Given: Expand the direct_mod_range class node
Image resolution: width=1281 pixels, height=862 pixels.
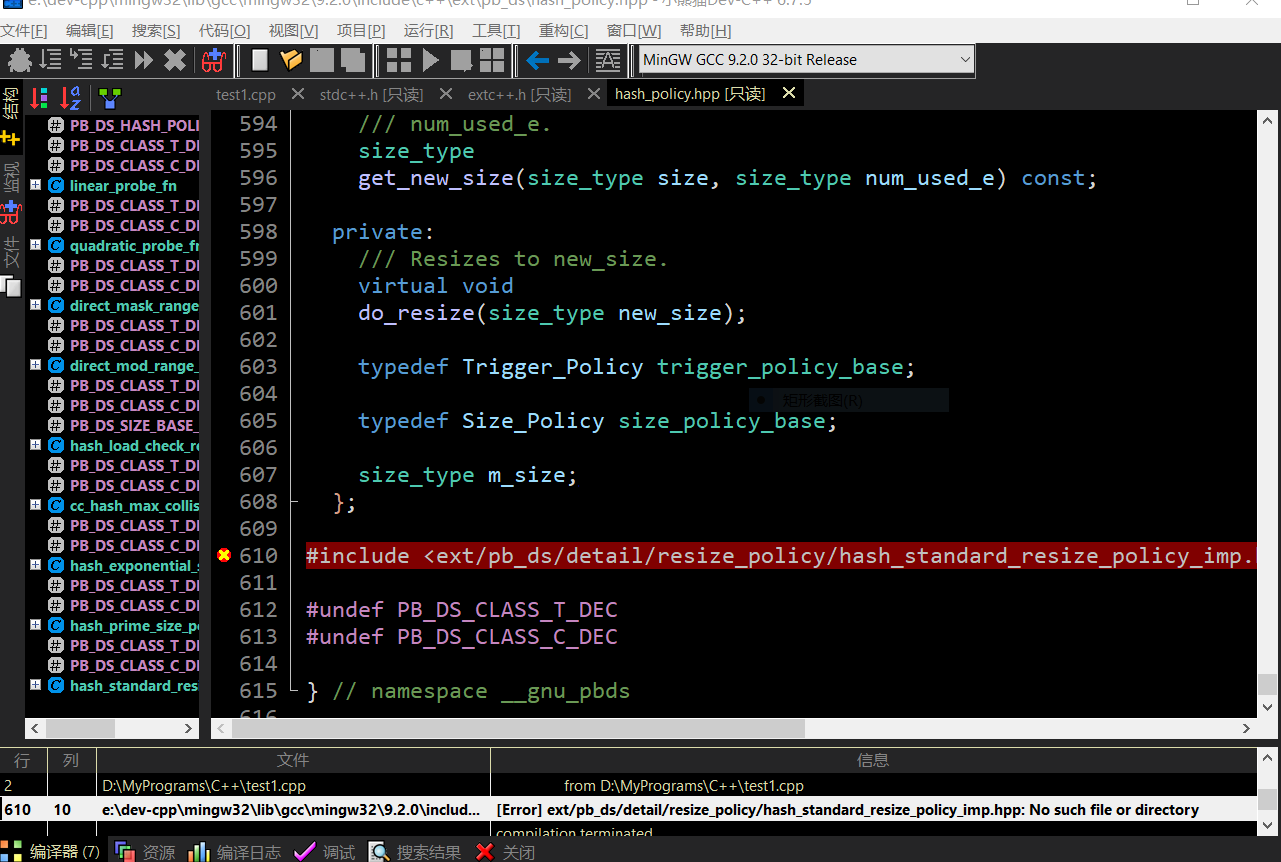Looking at the screenshot, I should 35,365.
